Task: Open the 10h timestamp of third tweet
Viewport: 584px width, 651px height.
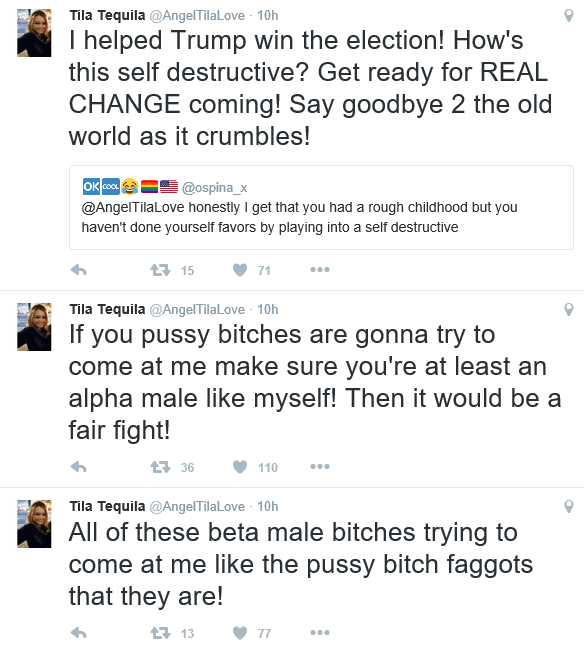Action: coord(268,507)
